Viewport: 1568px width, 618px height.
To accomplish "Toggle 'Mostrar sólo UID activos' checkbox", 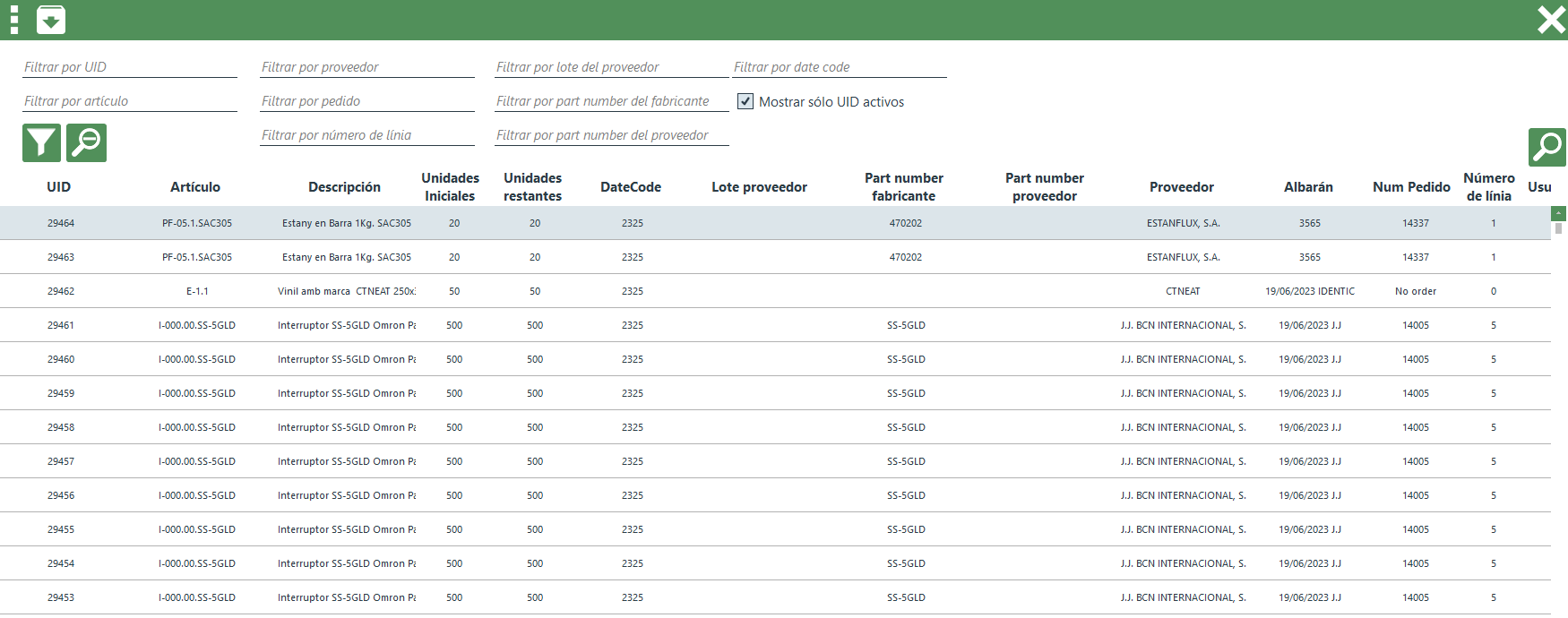I will coord(745,101).
